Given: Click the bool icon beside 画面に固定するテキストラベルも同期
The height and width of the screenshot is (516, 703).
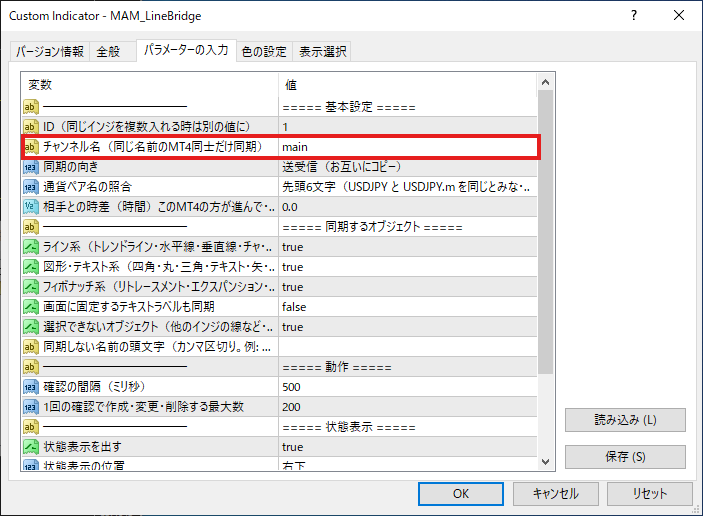Looking at the screenshot, I should (x=31, y=307).
